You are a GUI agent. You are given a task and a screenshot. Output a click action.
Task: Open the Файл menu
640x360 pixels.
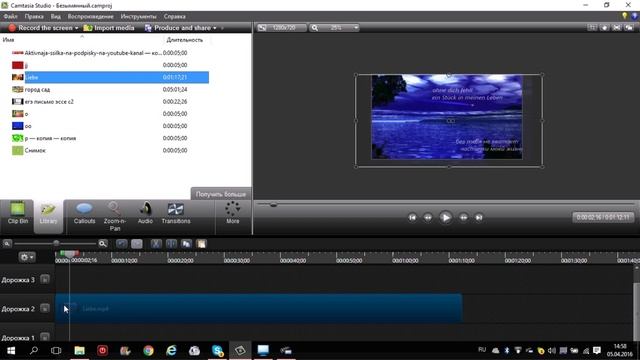click(11, 16)
